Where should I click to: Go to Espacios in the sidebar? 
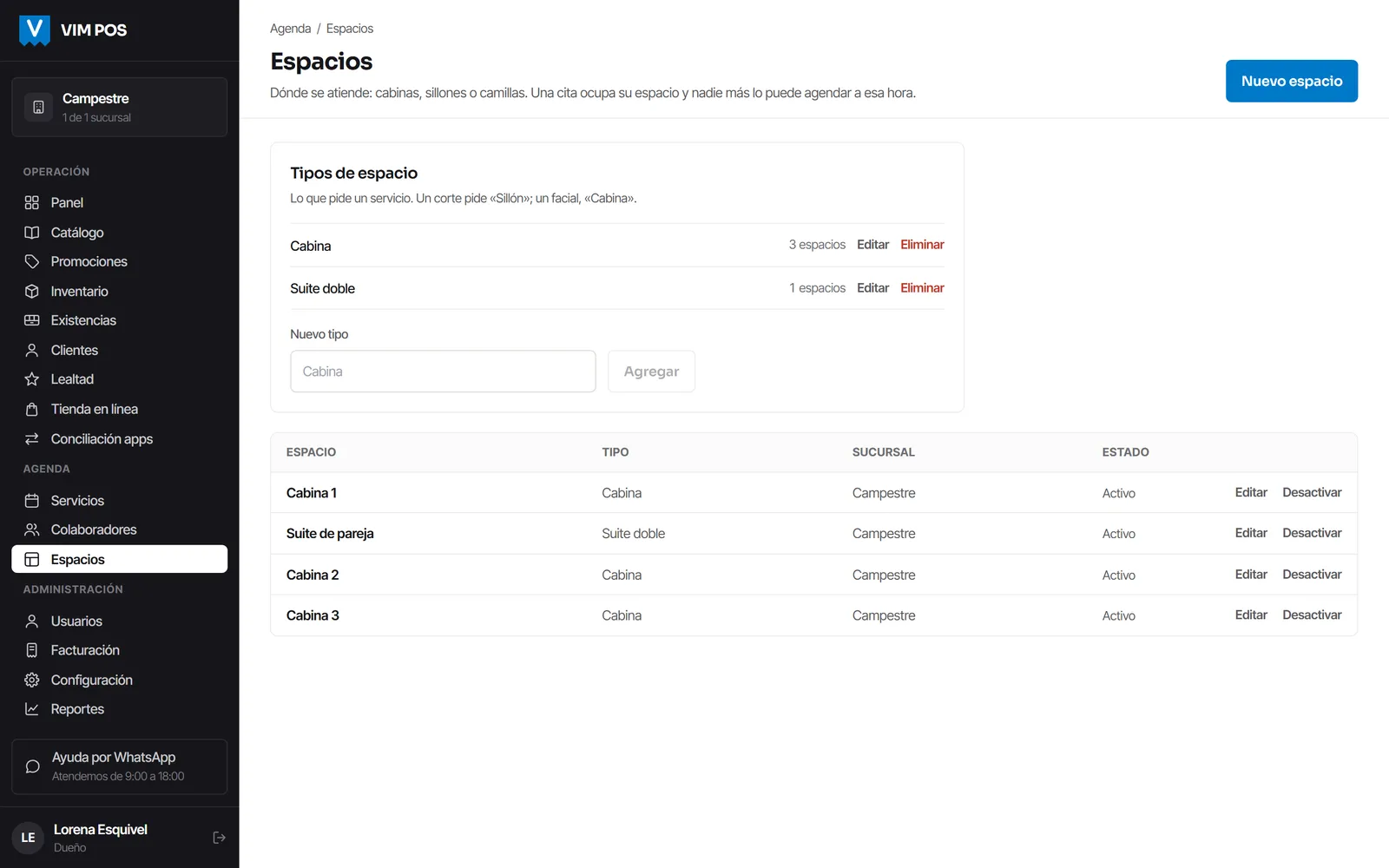(x=120, y=559)
